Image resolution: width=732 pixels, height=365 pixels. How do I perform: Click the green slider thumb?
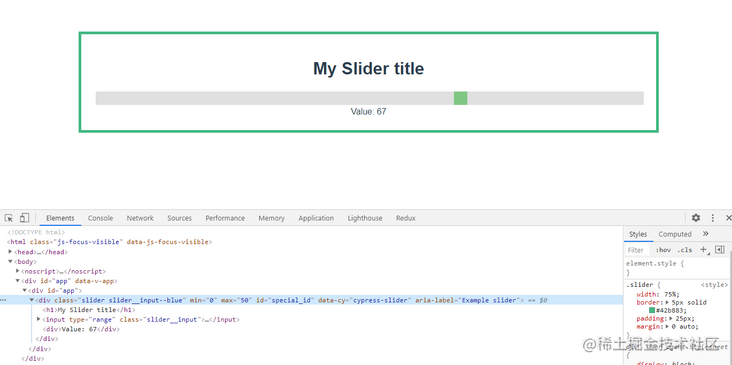460,98
